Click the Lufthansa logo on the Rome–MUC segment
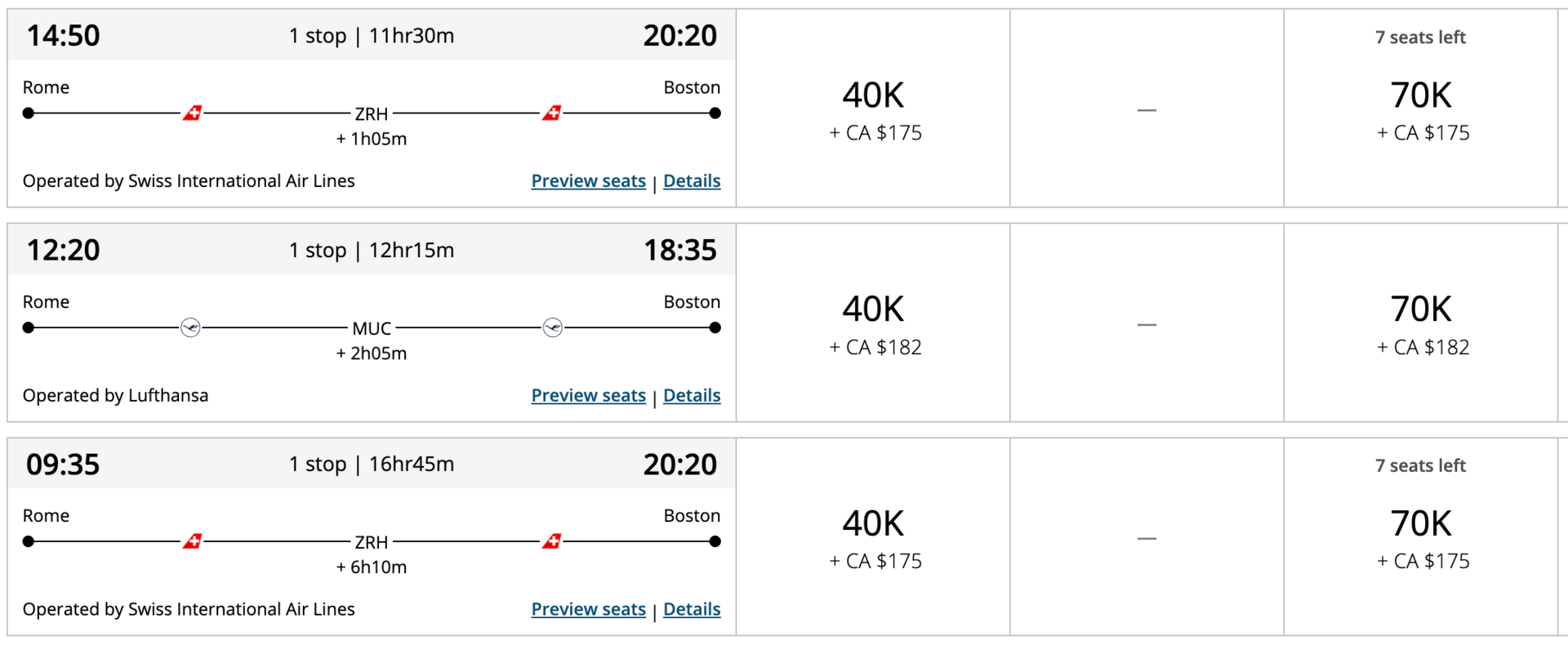 [190, 327]
